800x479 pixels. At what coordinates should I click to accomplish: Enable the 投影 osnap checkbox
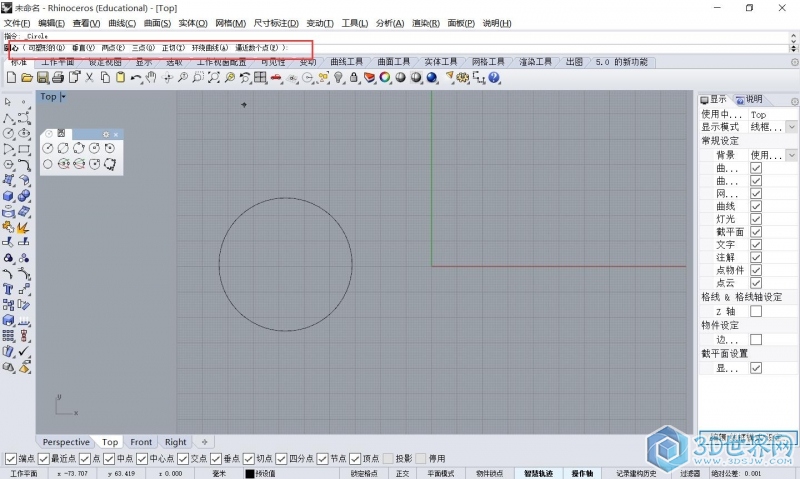pos(387,458)
